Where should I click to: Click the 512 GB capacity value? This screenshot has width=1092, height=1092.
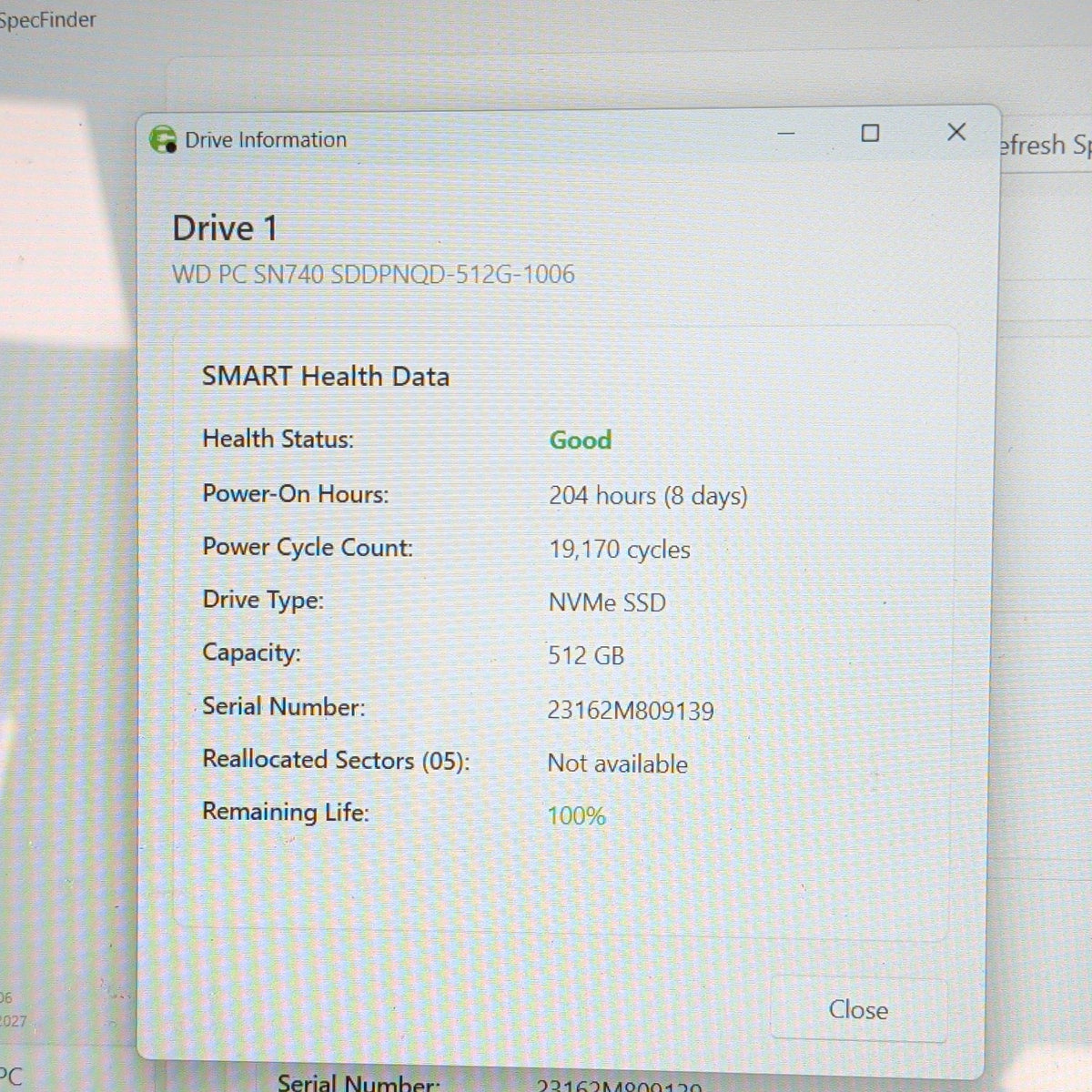coord(586,655)
